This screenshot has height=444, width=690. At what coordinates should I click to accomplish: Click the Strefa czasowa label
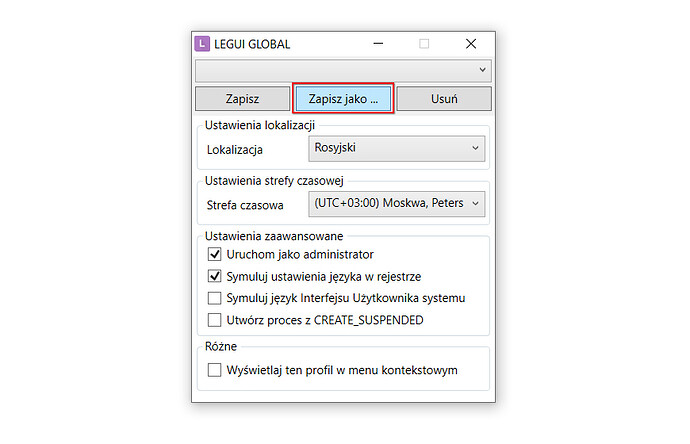245,205
